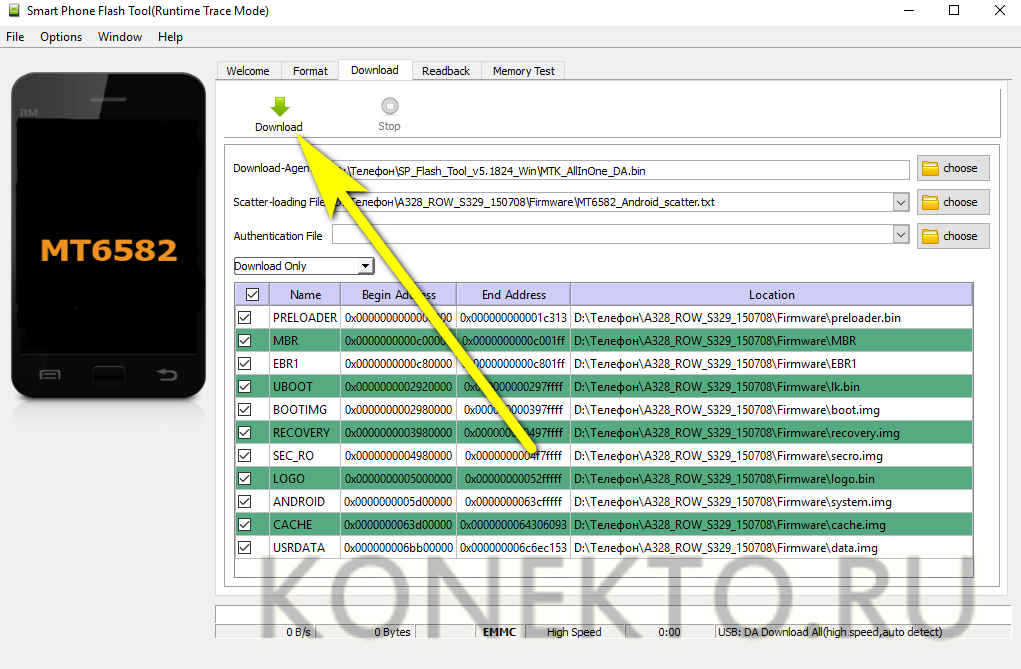
Task: Select the SEC_RO name cell
Action: pos(305,455)
